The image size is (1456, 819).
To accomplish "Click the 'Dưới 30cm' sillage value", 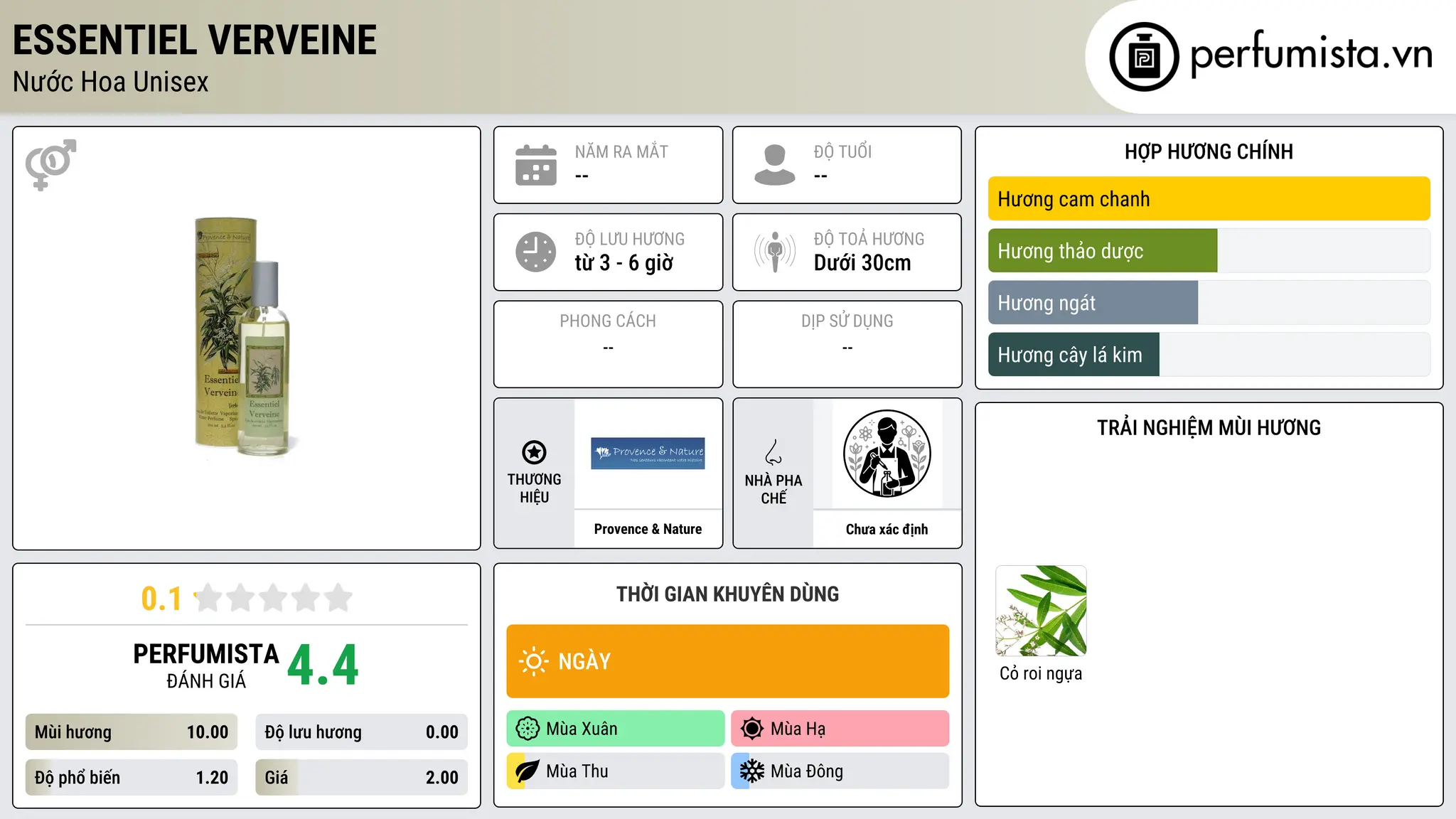I will click(x=862, y=263).
